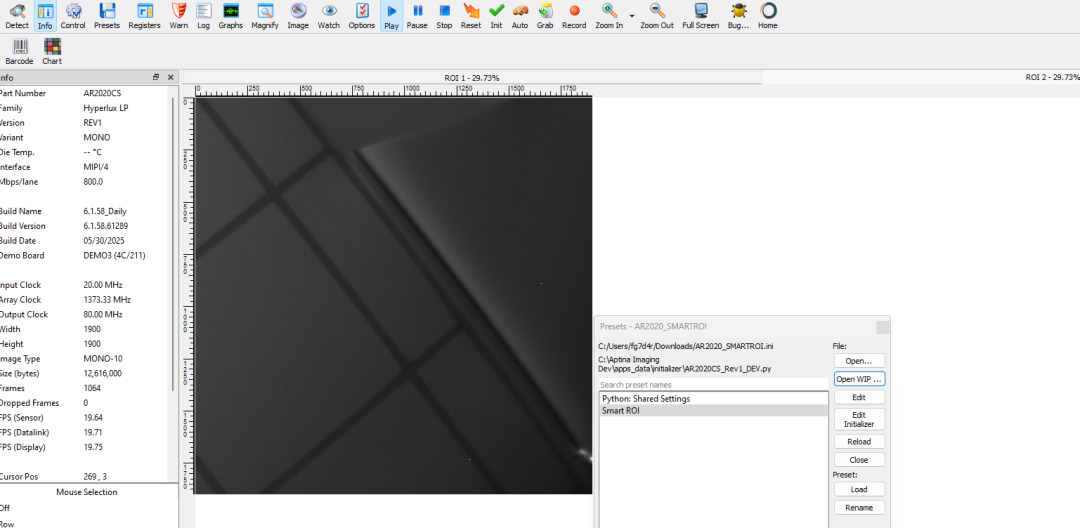Reload the preset file
This screenshot has width=1080, height=528.
(859, 441)
